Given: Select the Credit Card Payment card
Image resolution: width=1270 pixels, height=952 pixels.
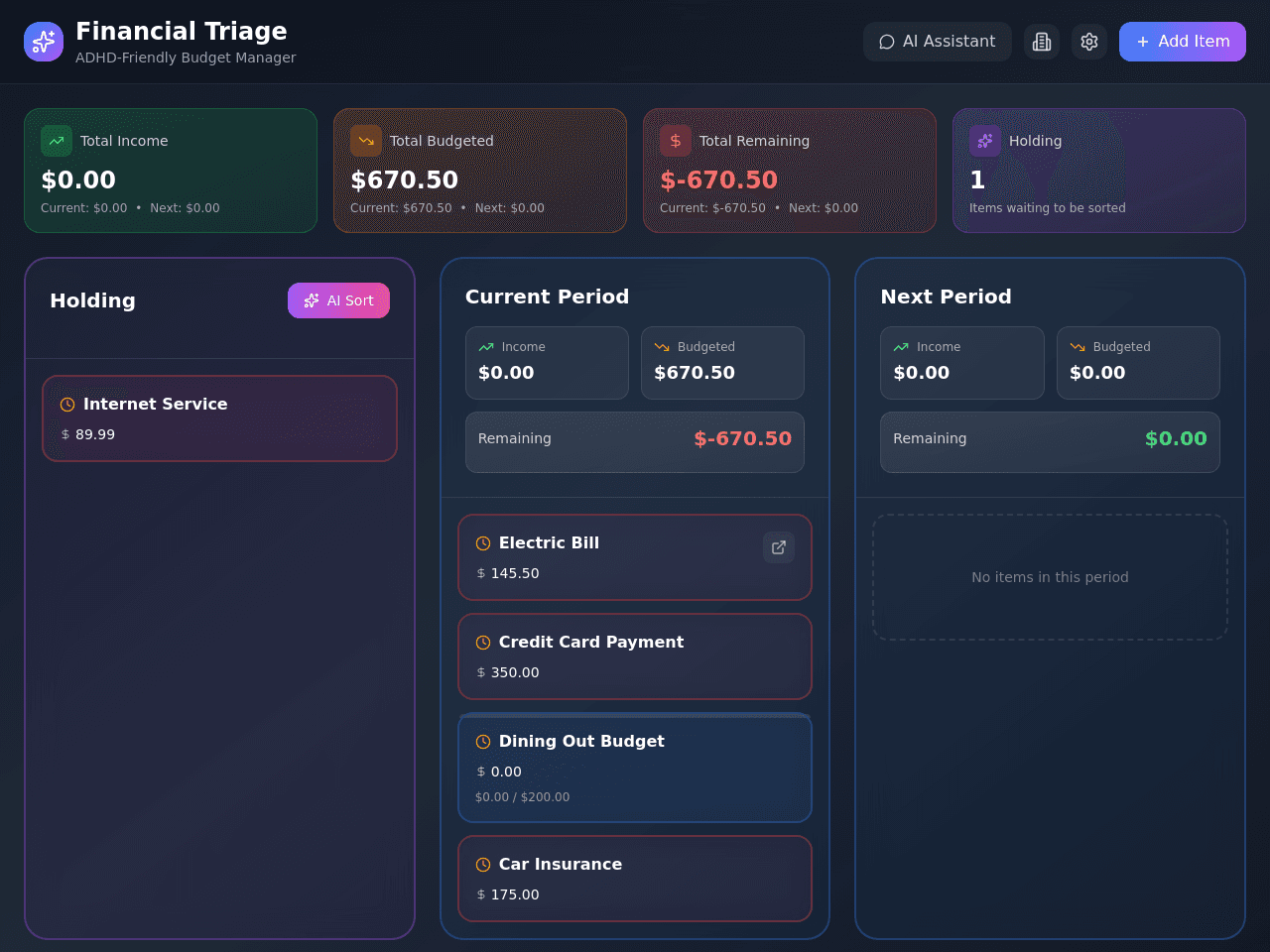Looking at the screenshot, I should [x=635, y=656].
